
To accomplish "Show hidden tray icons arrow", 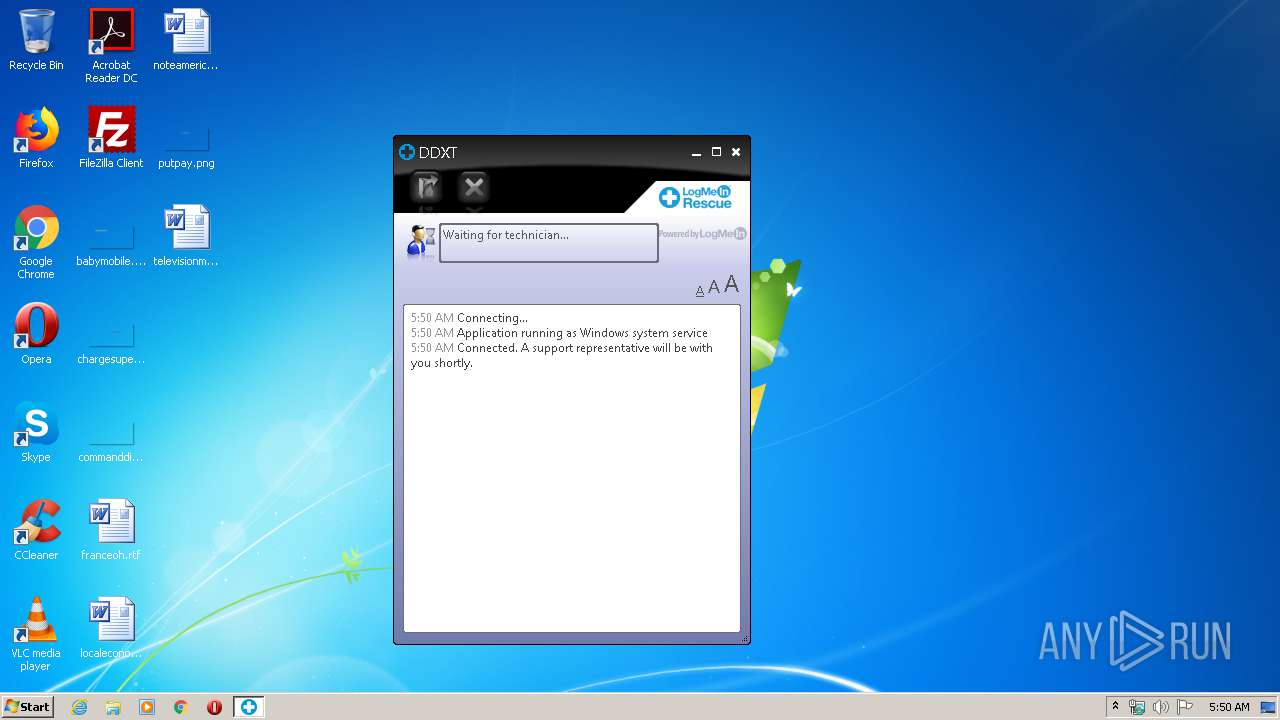I will pos(1116,706).
